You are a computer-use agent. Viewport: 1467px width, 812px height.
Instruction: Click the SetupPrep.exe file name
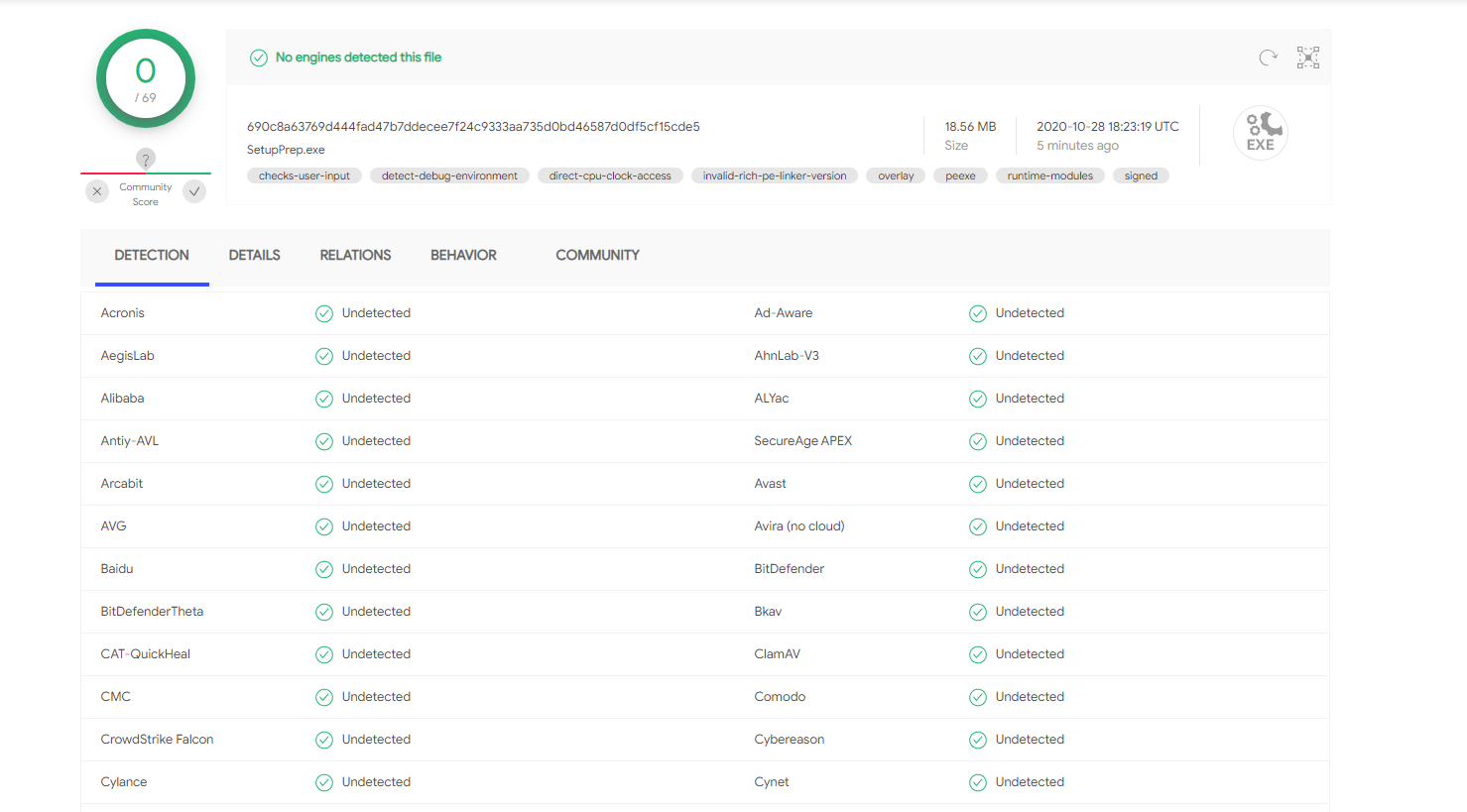(286, 150)
